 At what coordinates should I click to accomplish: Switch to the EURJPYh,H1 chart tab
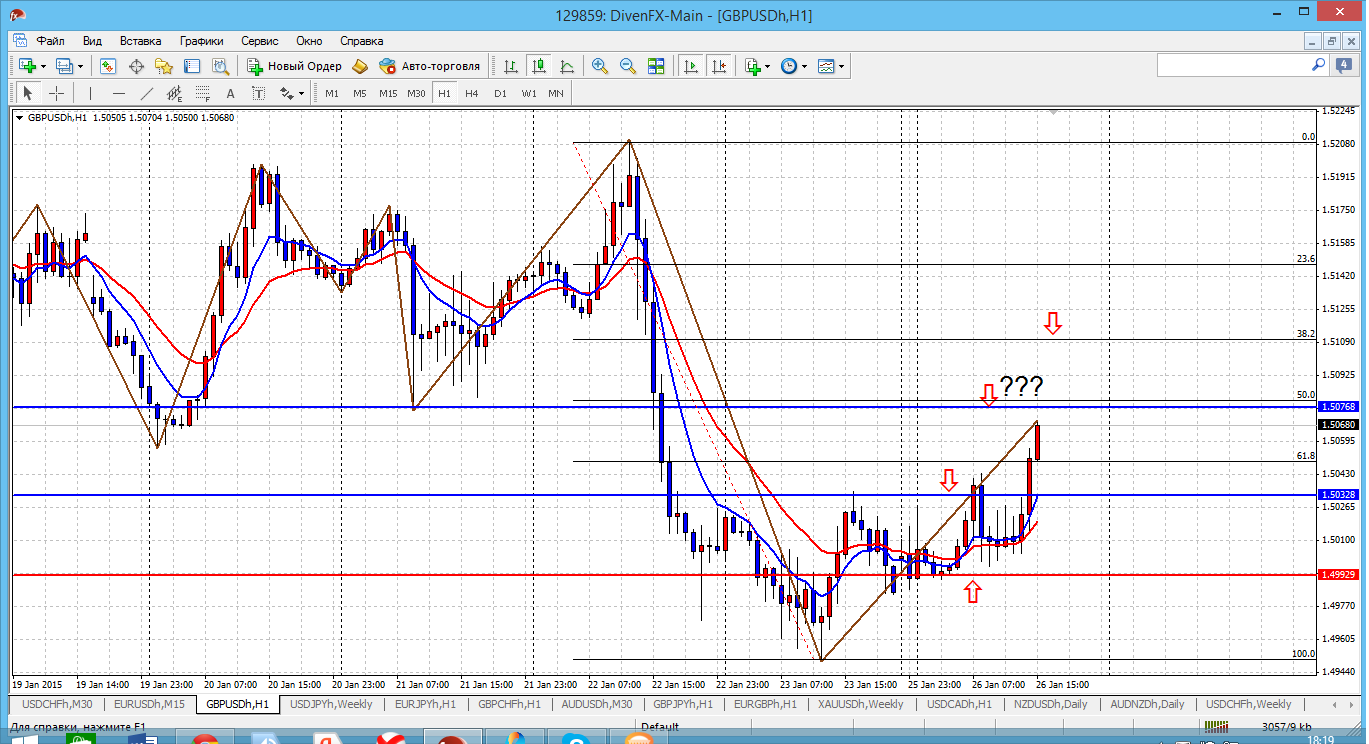[426, 704]
